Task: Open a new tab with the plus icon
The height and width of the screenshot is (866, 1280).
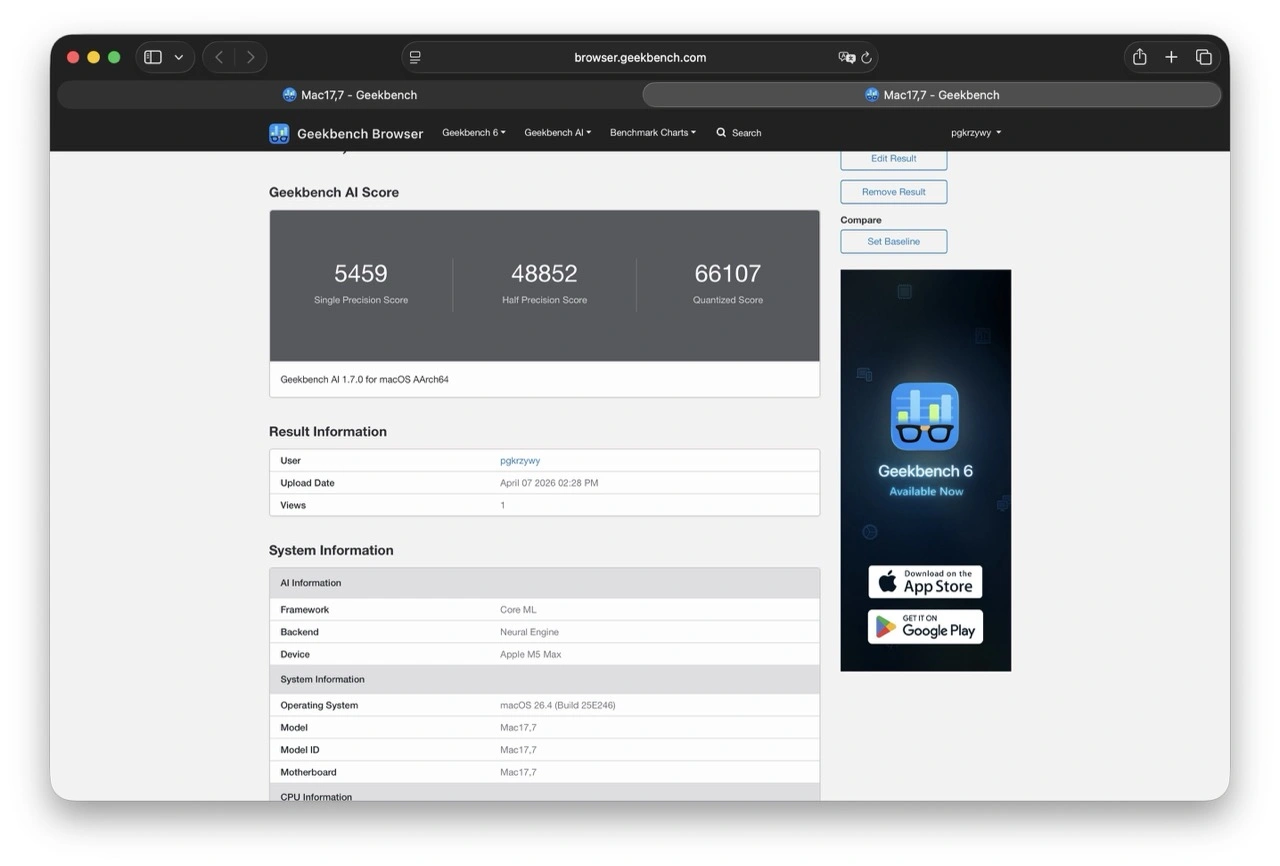Action: click(1171, 58)
